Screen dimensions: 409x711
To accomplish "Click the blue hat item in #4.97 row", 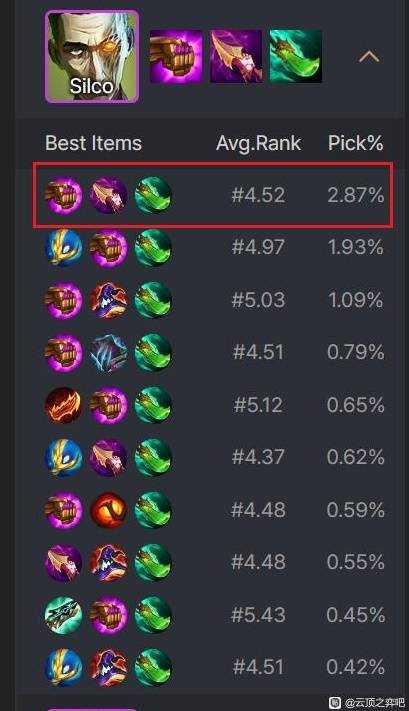I will point(64,248).
